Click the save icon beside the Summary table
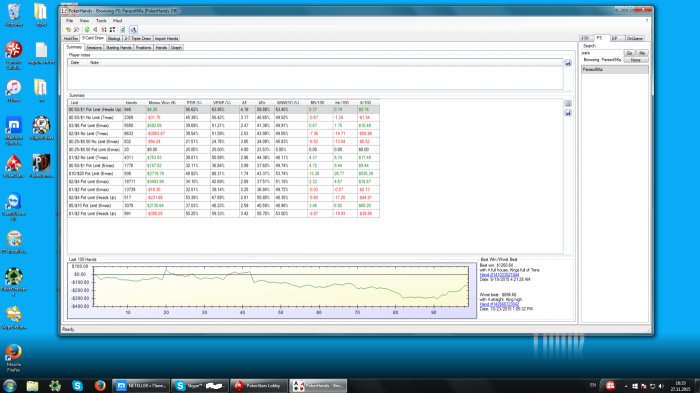Image resolution: width=700 pixels, height=393 pixels. (568, 113)
